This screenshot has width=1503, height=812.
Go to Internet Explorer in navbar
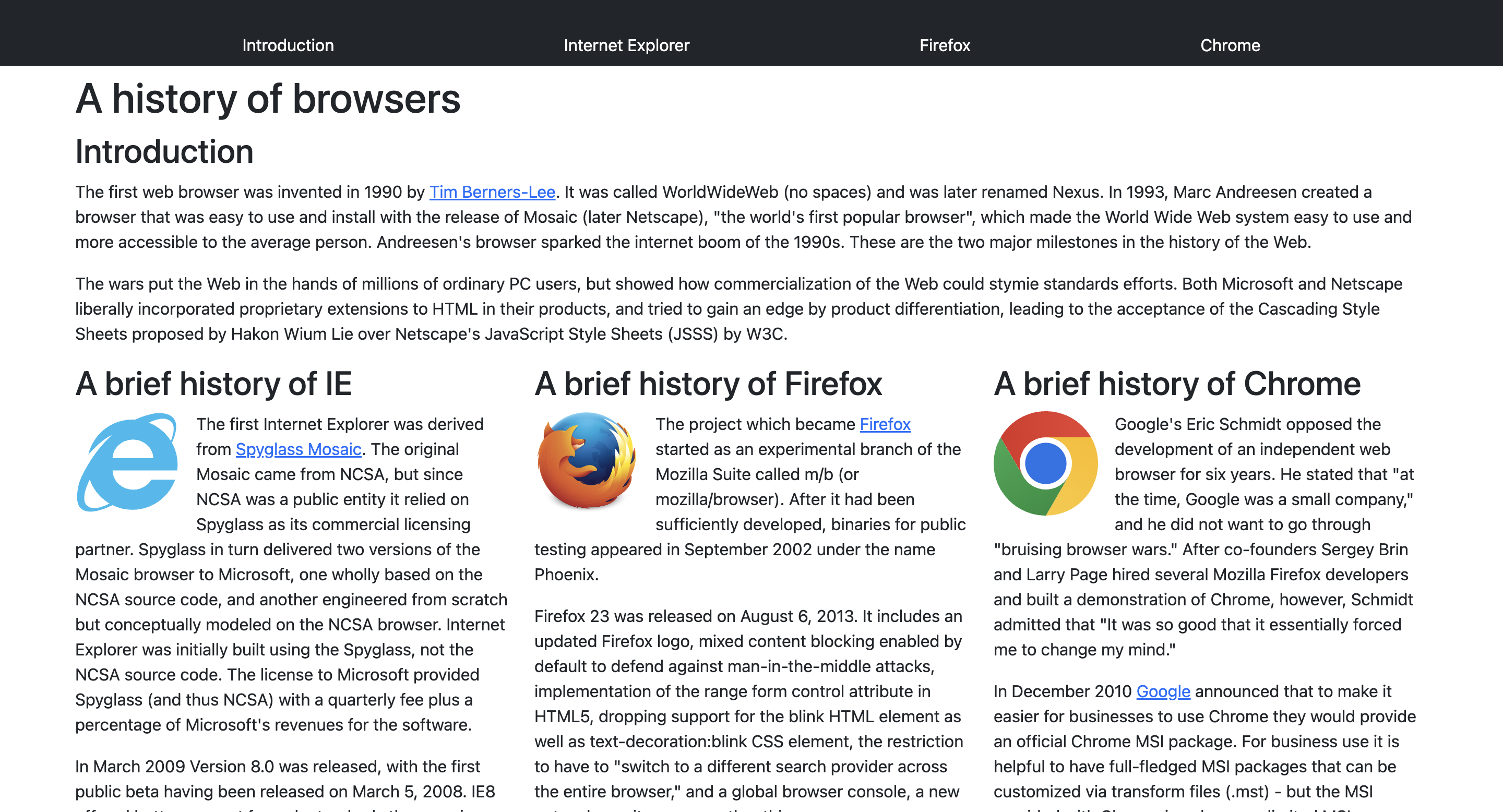[x=626, y=45]
